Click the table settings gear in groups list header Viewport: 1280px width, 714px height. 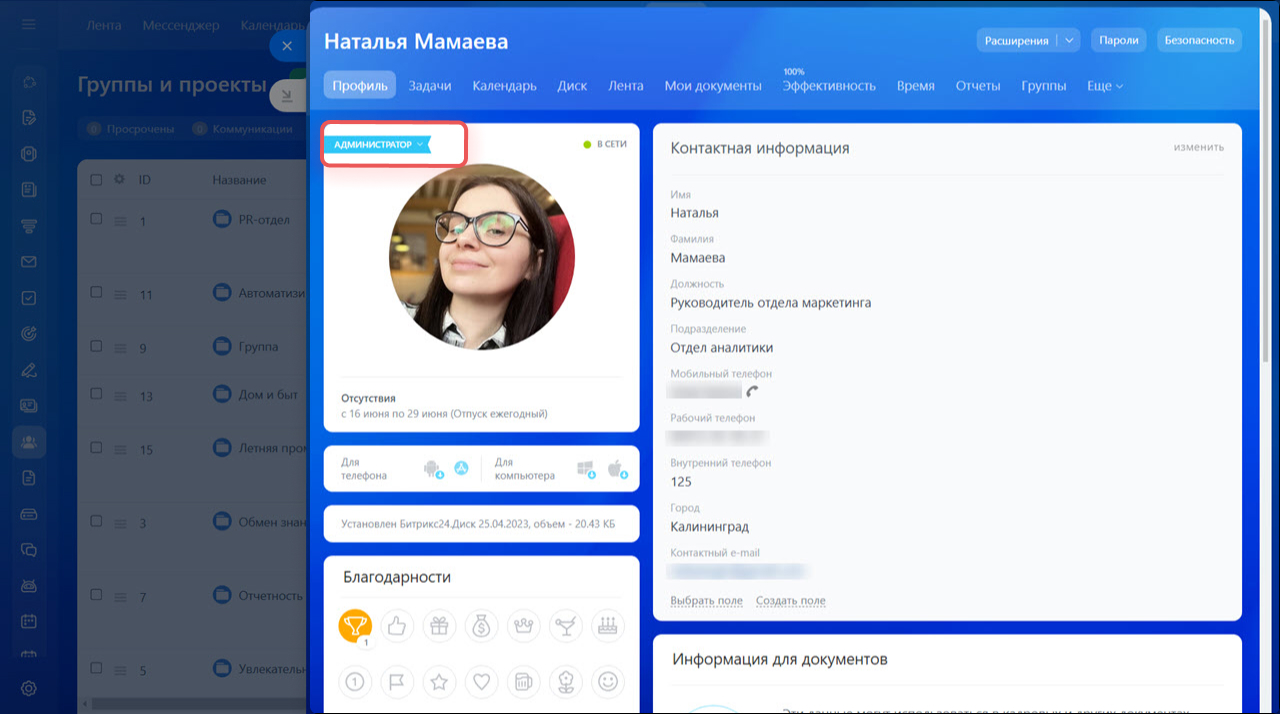(119, 180)
